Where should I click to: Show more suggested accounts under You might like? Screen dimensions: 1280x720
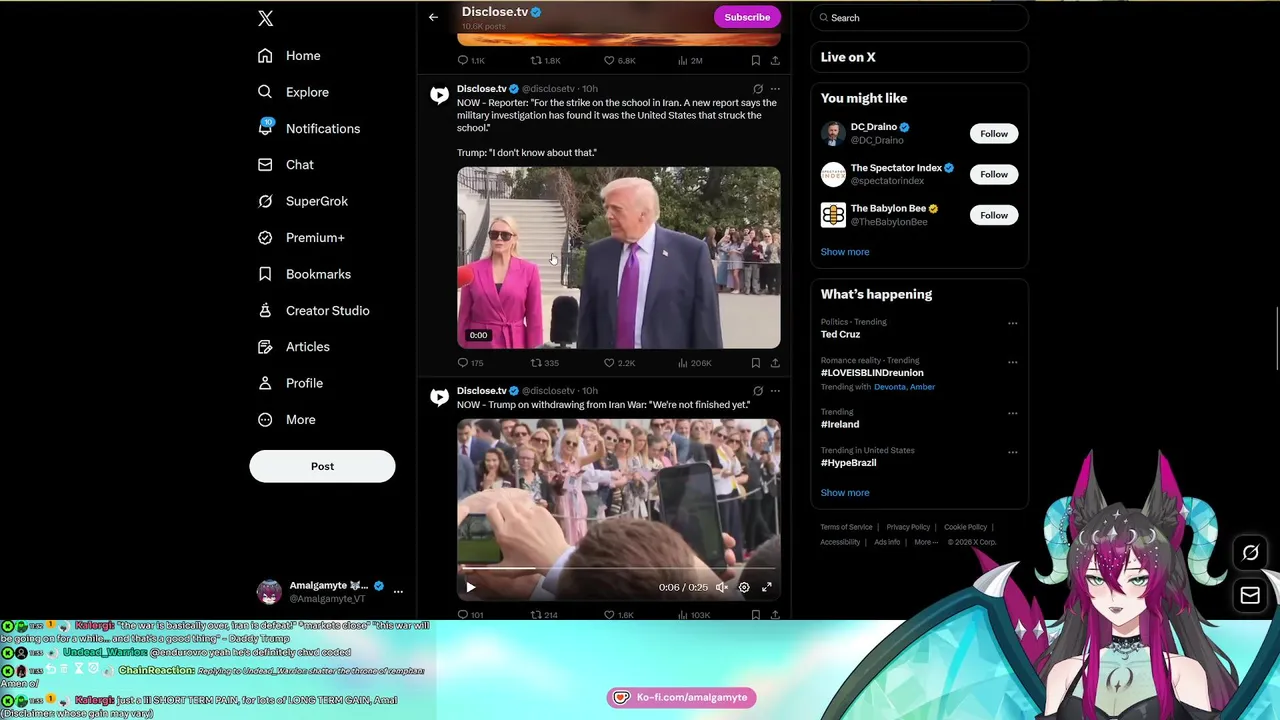(x=845, y=252)
